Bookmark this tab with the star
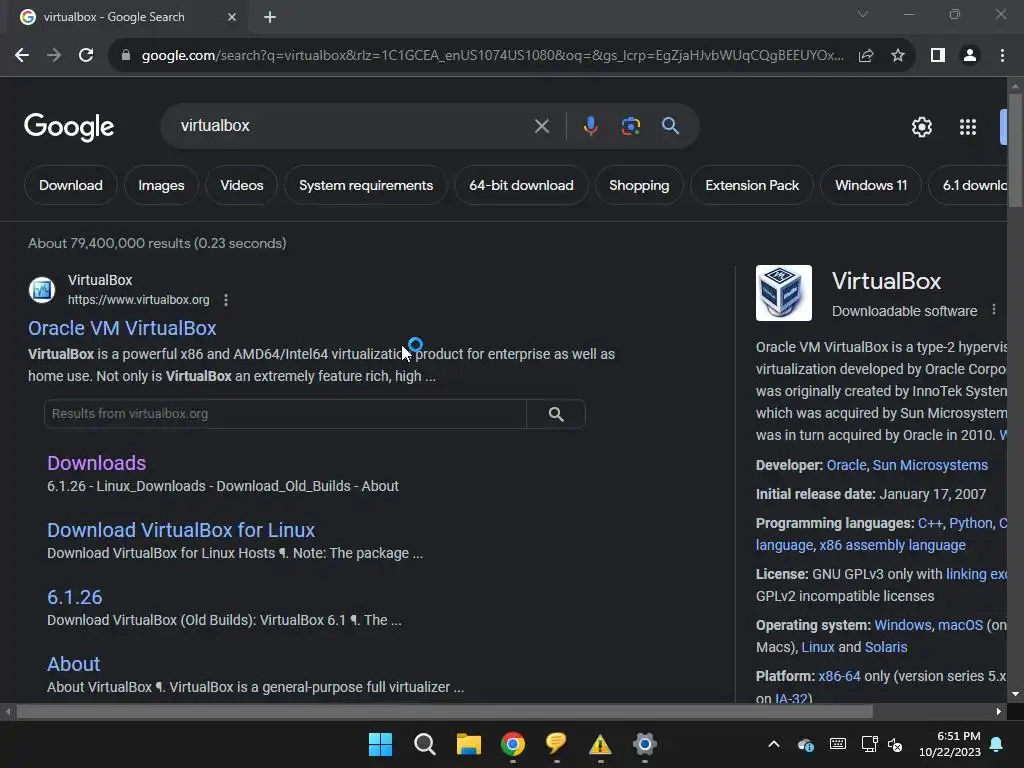Screen dimensions: 1024x768 [898, 56]
